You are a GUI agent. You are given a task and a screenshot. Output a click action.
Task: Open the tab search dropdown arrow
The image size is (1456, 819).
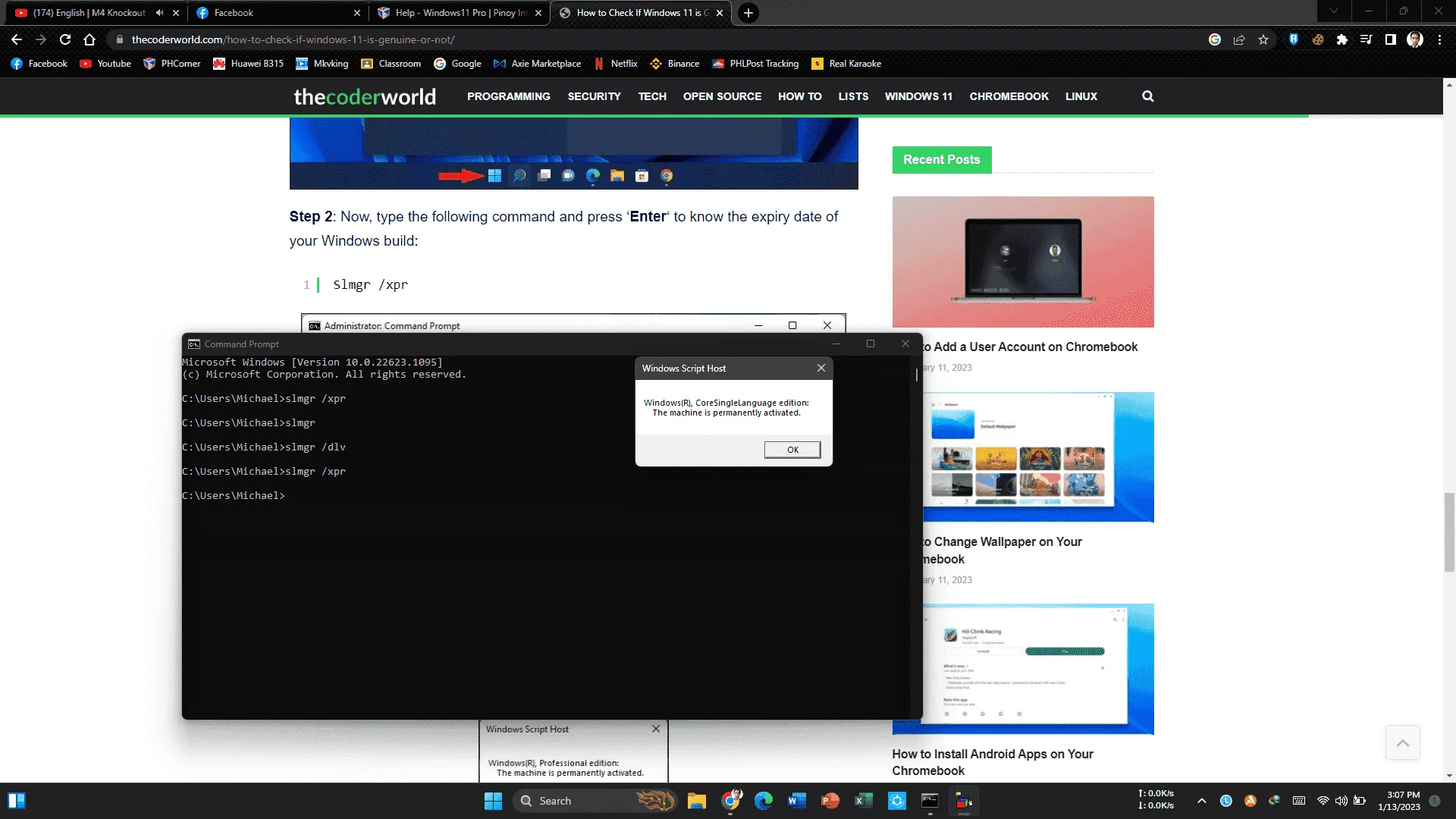pos(1334,11)
